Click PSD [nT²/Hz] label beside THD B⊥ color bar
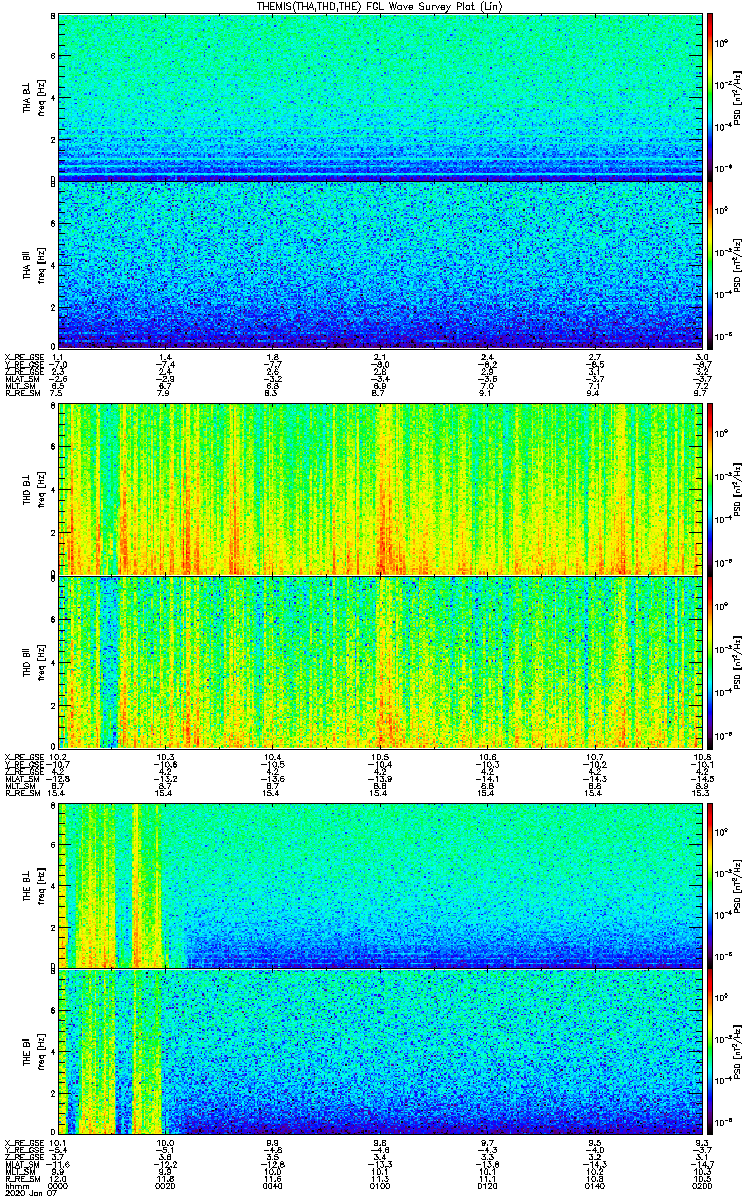The width and height of the screenshot is (750, 1200). pos(739,489)
